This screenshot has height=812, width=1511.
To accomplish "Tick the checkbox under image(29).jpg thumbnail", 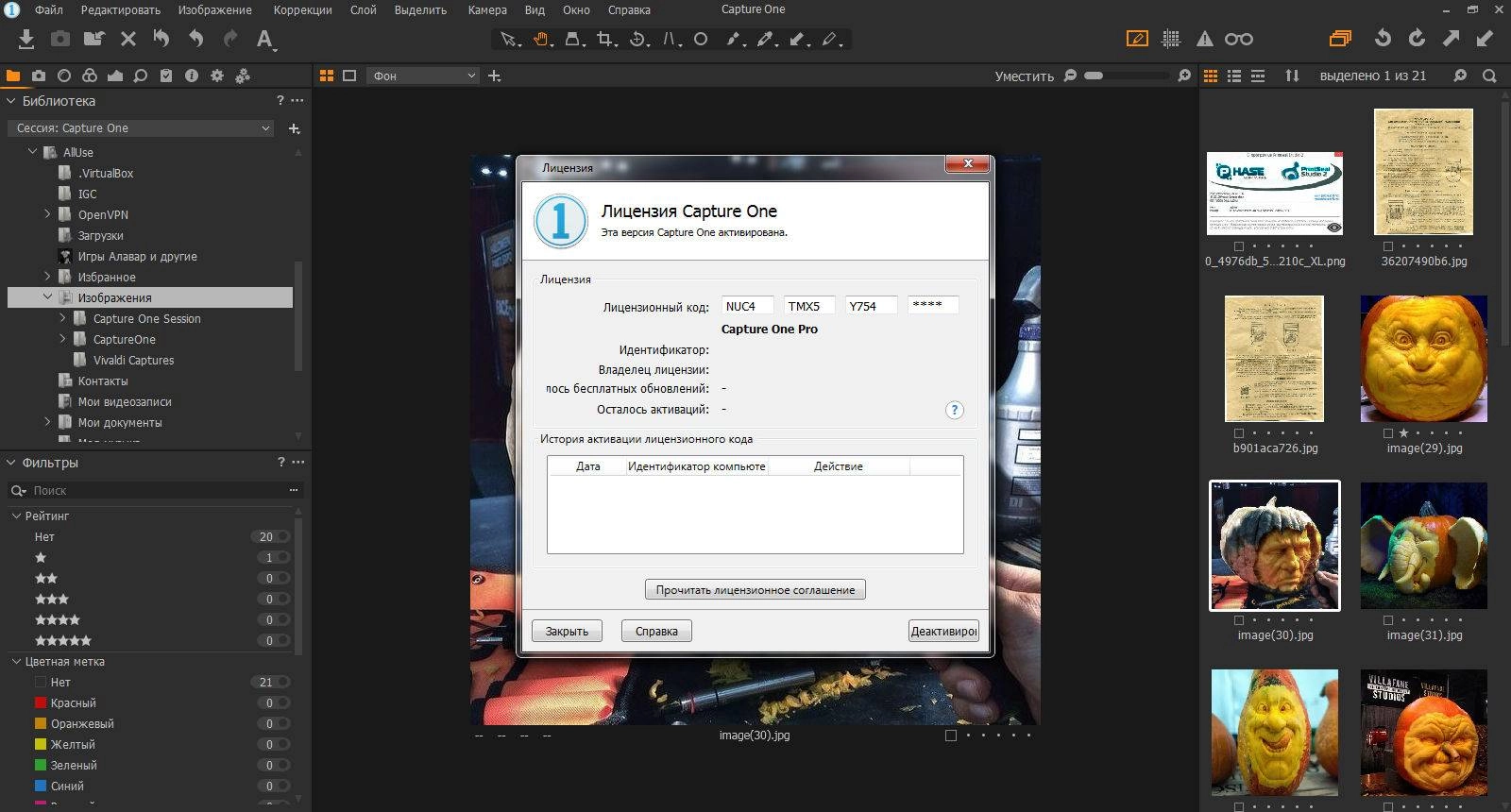I will coord(1388,433).
